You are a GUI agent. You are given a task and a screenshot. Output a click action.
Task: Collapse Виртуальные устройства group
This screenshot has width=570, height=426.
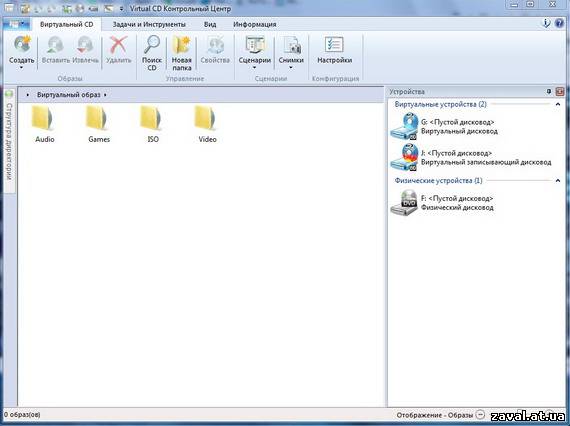pyautogui.click(x=558, y=104)
